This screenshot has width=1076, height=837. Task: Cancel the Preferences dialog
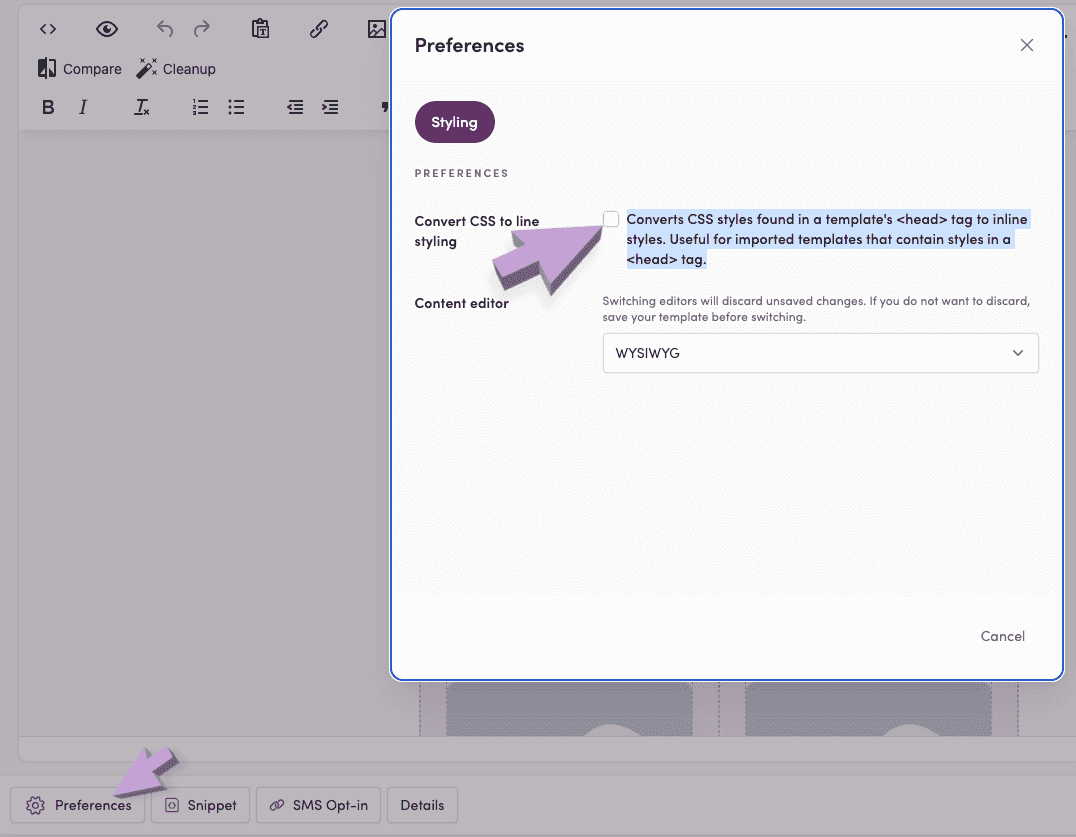(1003, 636)
